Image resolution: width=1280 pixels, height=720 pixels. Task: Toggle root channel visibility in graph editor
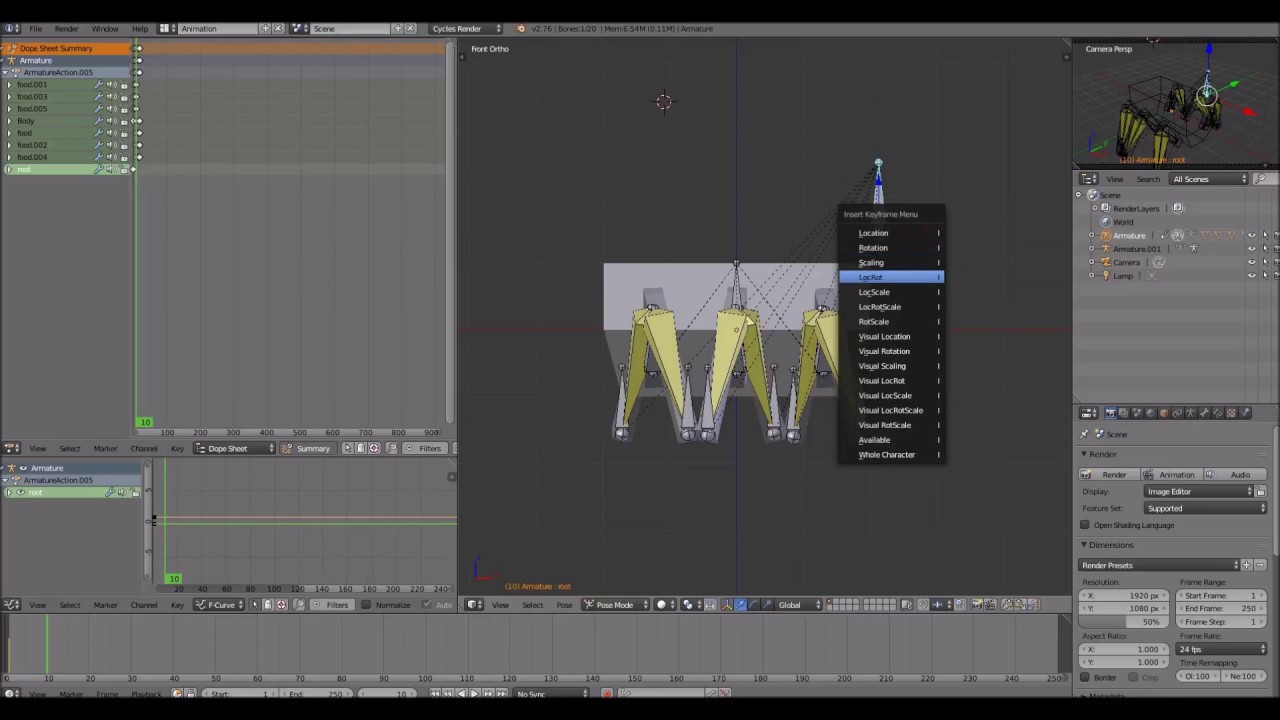(x=20, y=492)
